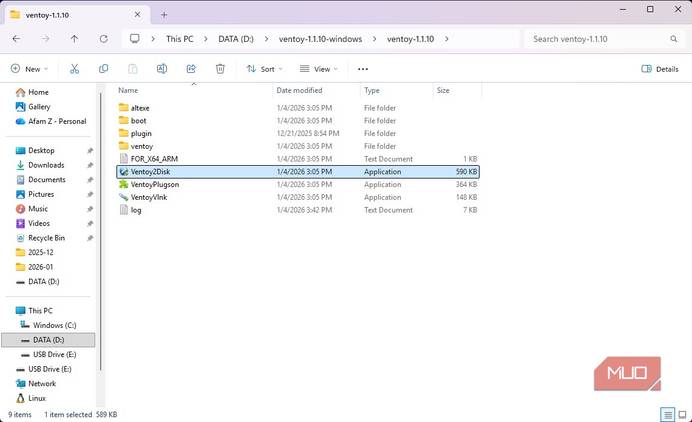Open Afam Z - Personal OneDrive
Image resolution: width=692 pixels, height=422 pixels.
pos(57,121)
